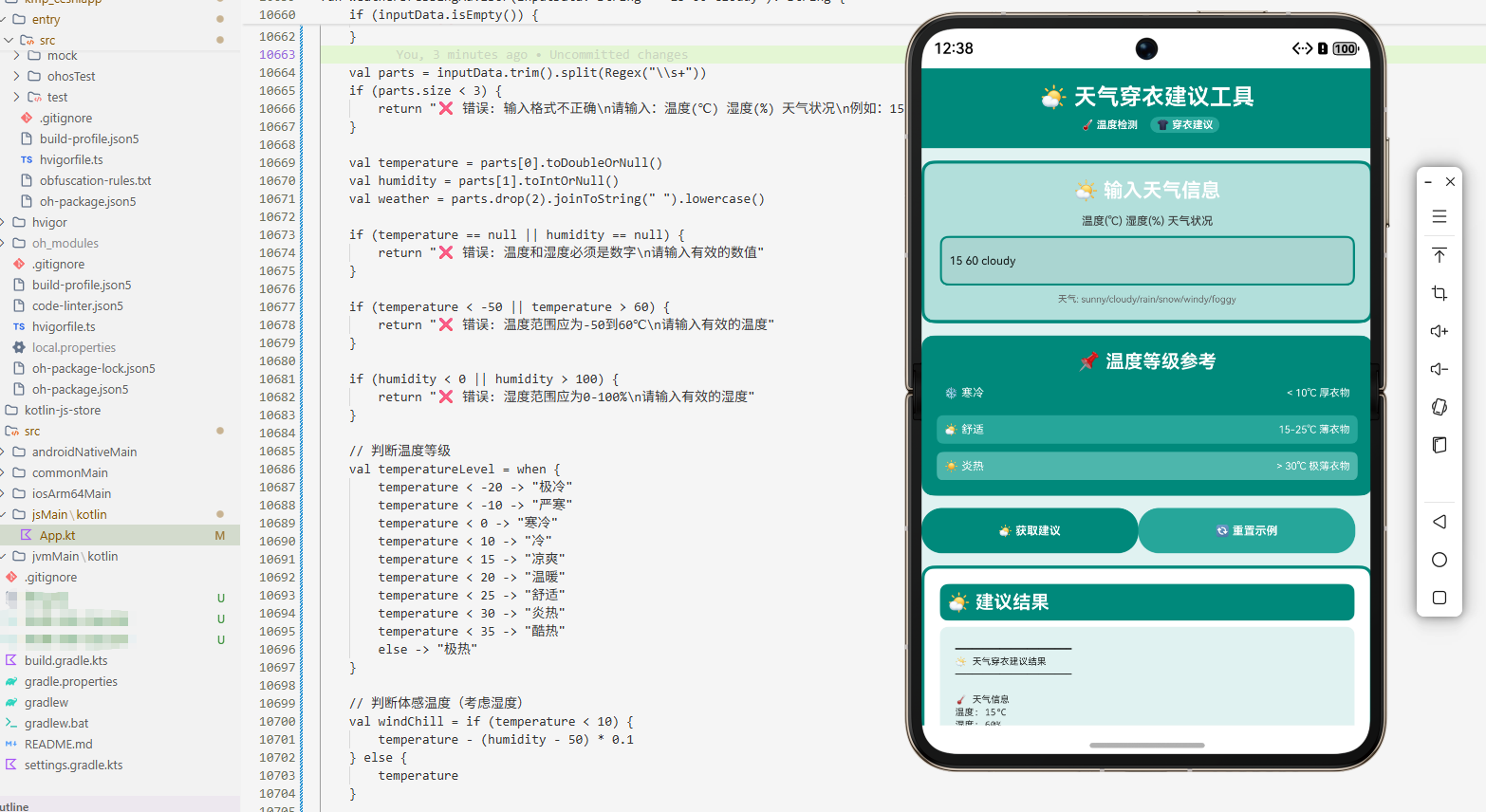This screenshot has height=812, width=1486.
Task: Click the folder icon of kotlin-js-store
Action: click(x=11, y=410)
